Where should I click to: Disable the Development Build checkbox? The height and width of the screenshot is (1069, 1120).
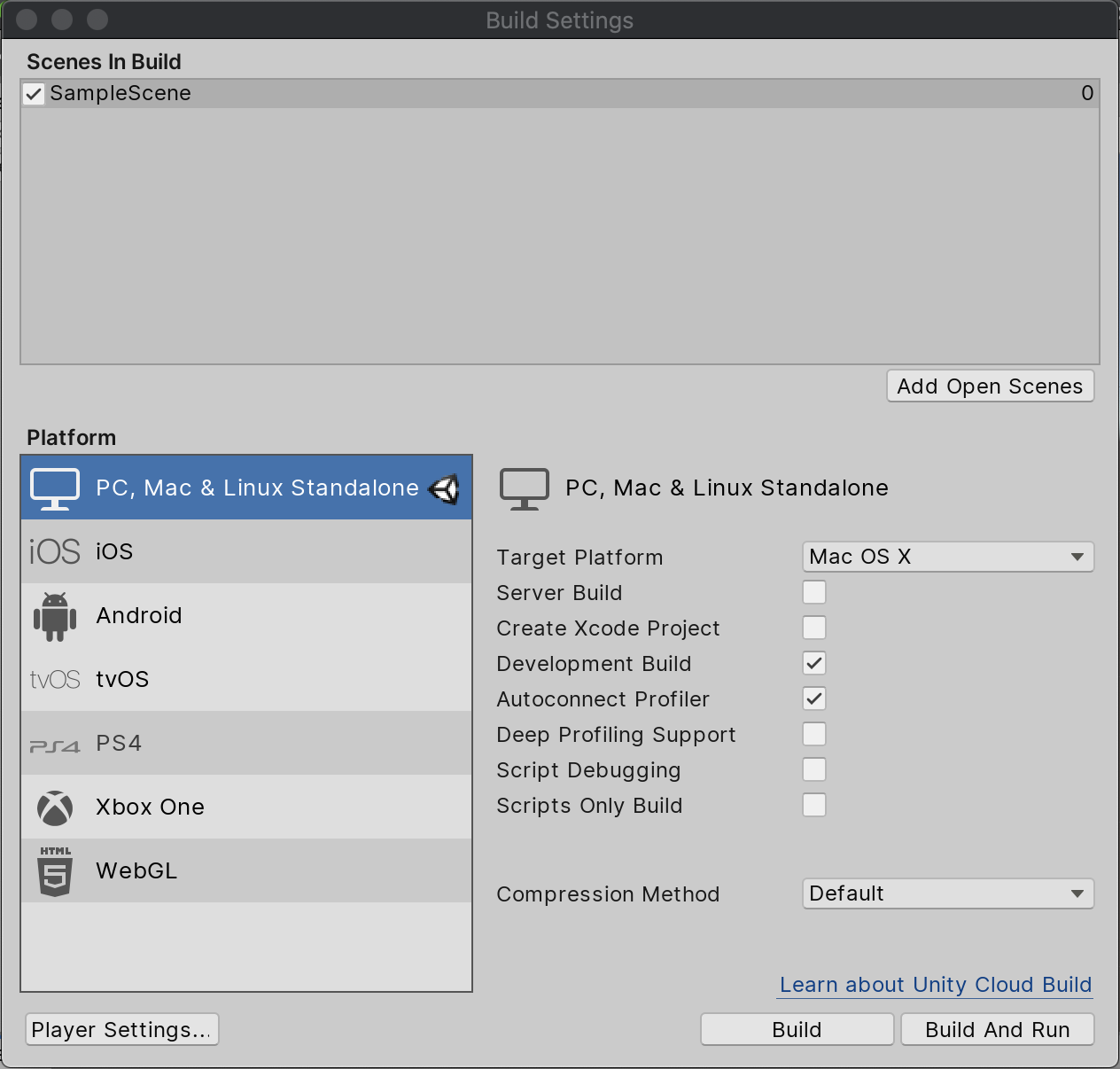pyautogui.click(x=813, y=664)
